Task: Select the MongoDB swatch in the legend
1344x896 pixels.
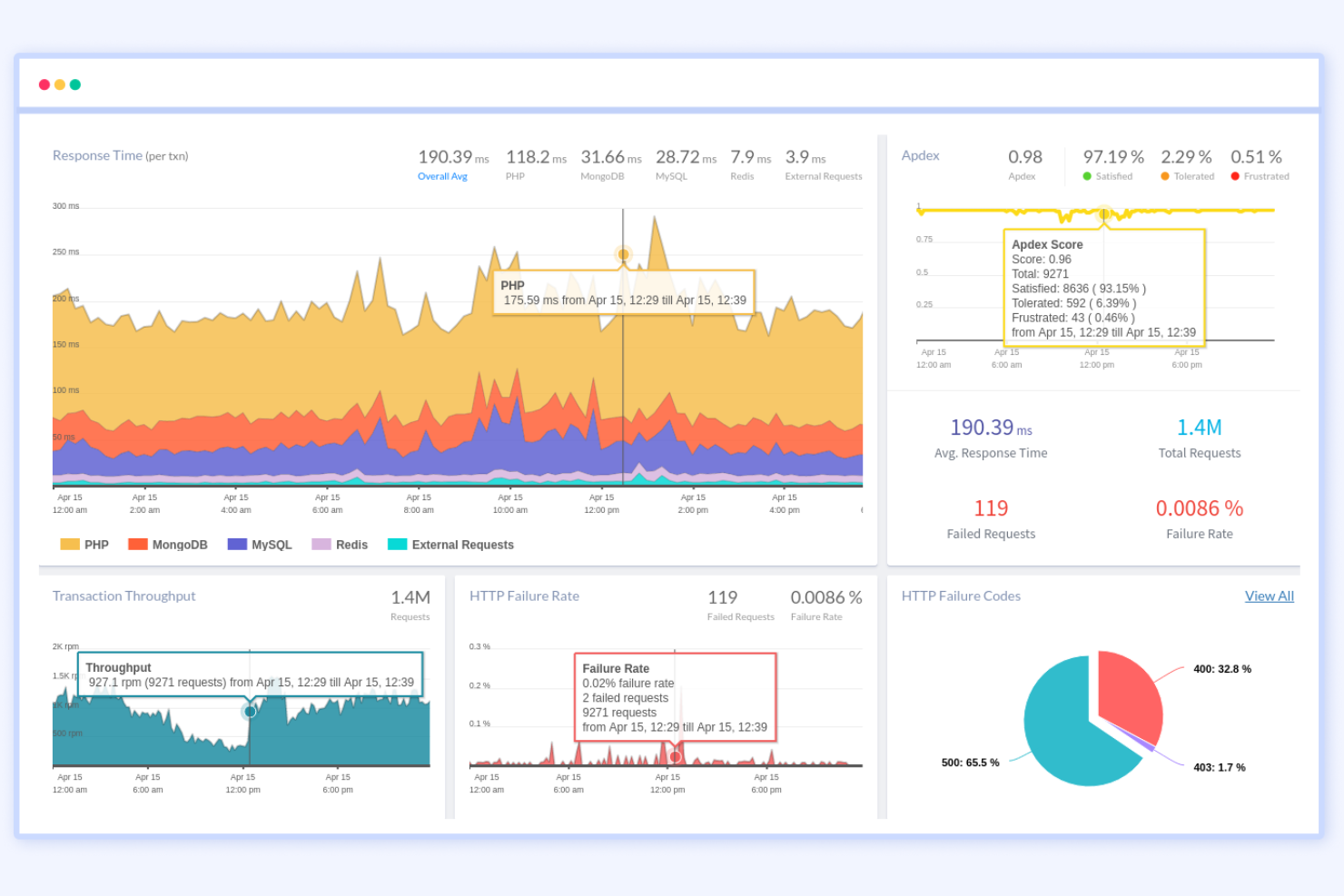Action: click(x=138, y=544)
